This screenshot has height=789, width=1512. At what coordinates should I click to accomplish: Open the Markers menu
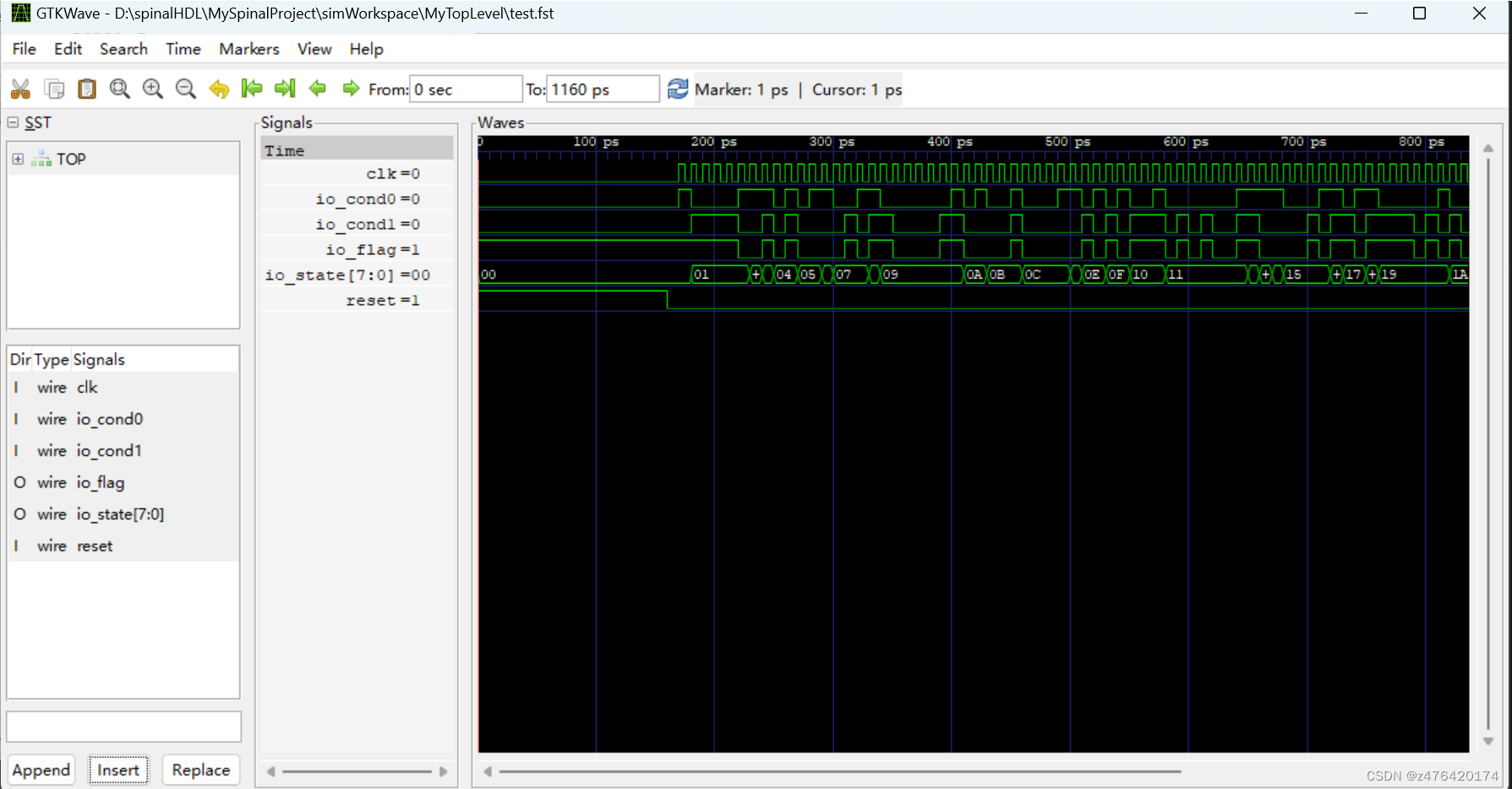pyautogui.click(x=248, y=49)
